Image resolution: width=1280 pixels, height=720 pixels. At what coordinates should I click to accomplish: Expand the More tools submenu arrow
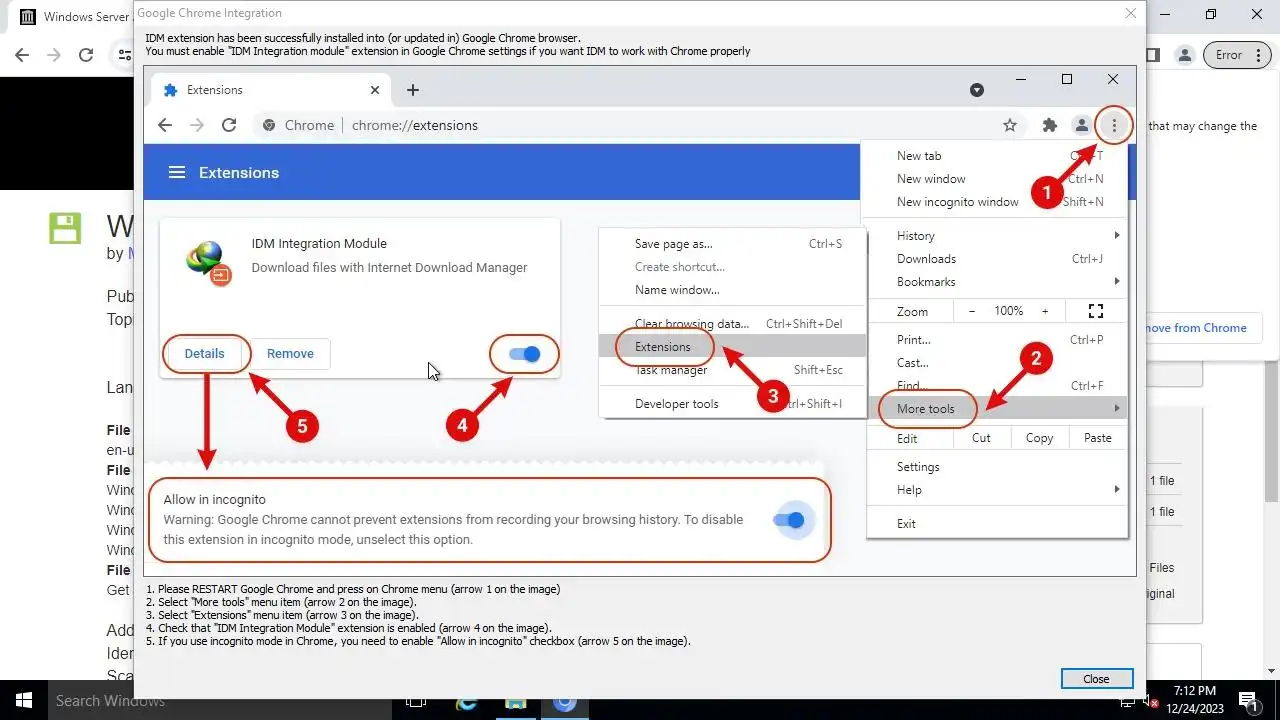point(1117,408)
